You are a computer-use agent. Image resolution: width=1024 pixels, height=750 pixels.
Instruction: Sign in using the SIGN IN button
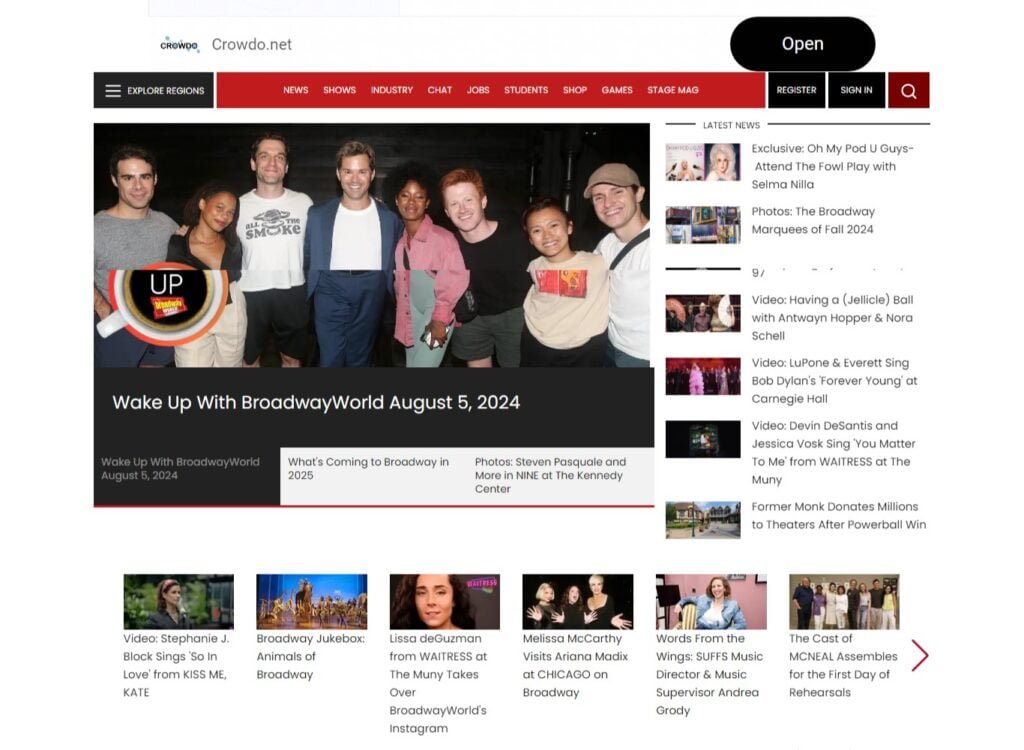tap(856, 90)
